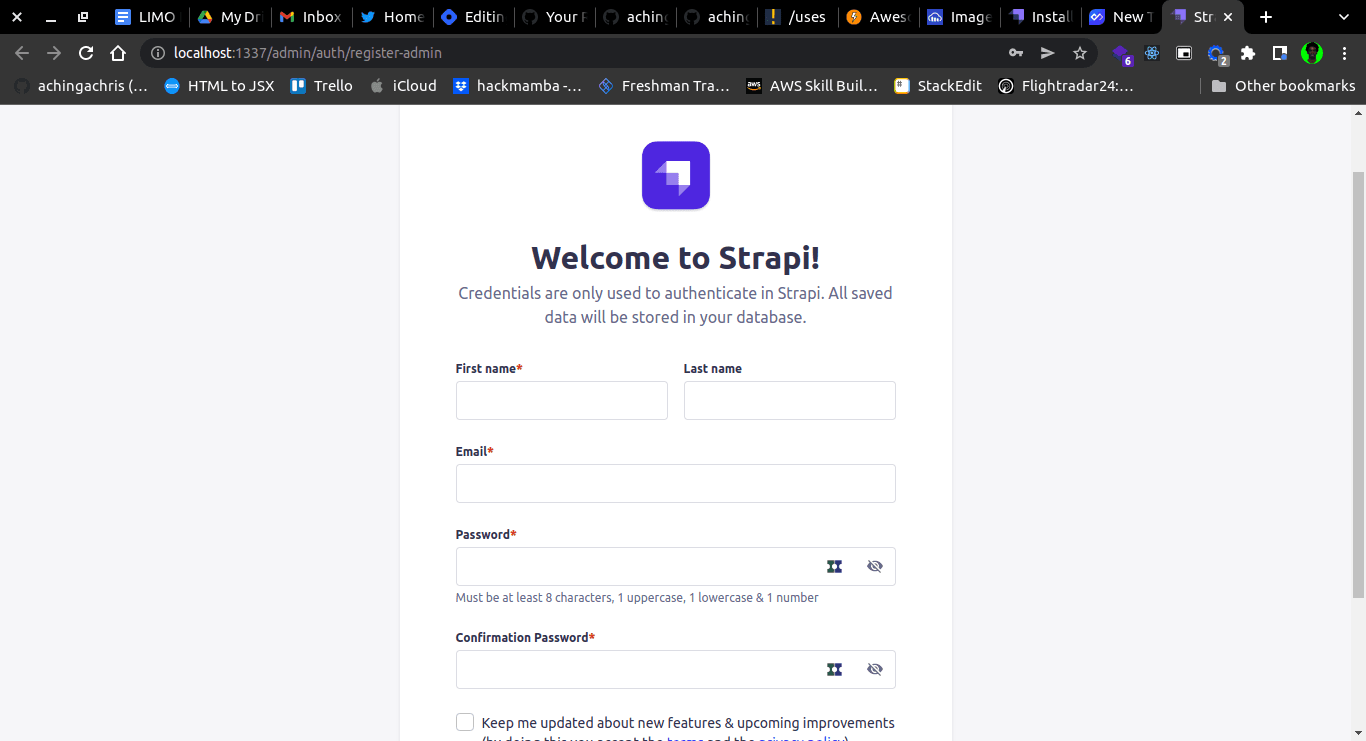Switch to the LIMO docs tab
Viewport: 1366px width, 741px height.
(x=146, y=17)
